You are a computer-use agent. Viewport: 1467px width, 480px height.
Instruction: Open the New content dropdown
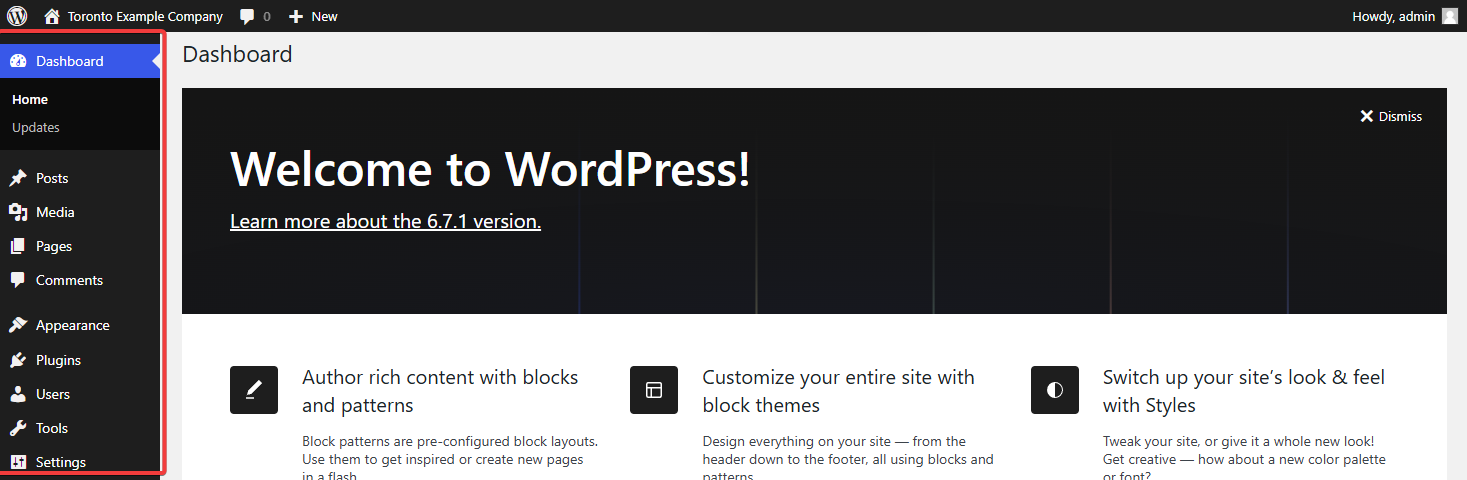coord(313,16)
